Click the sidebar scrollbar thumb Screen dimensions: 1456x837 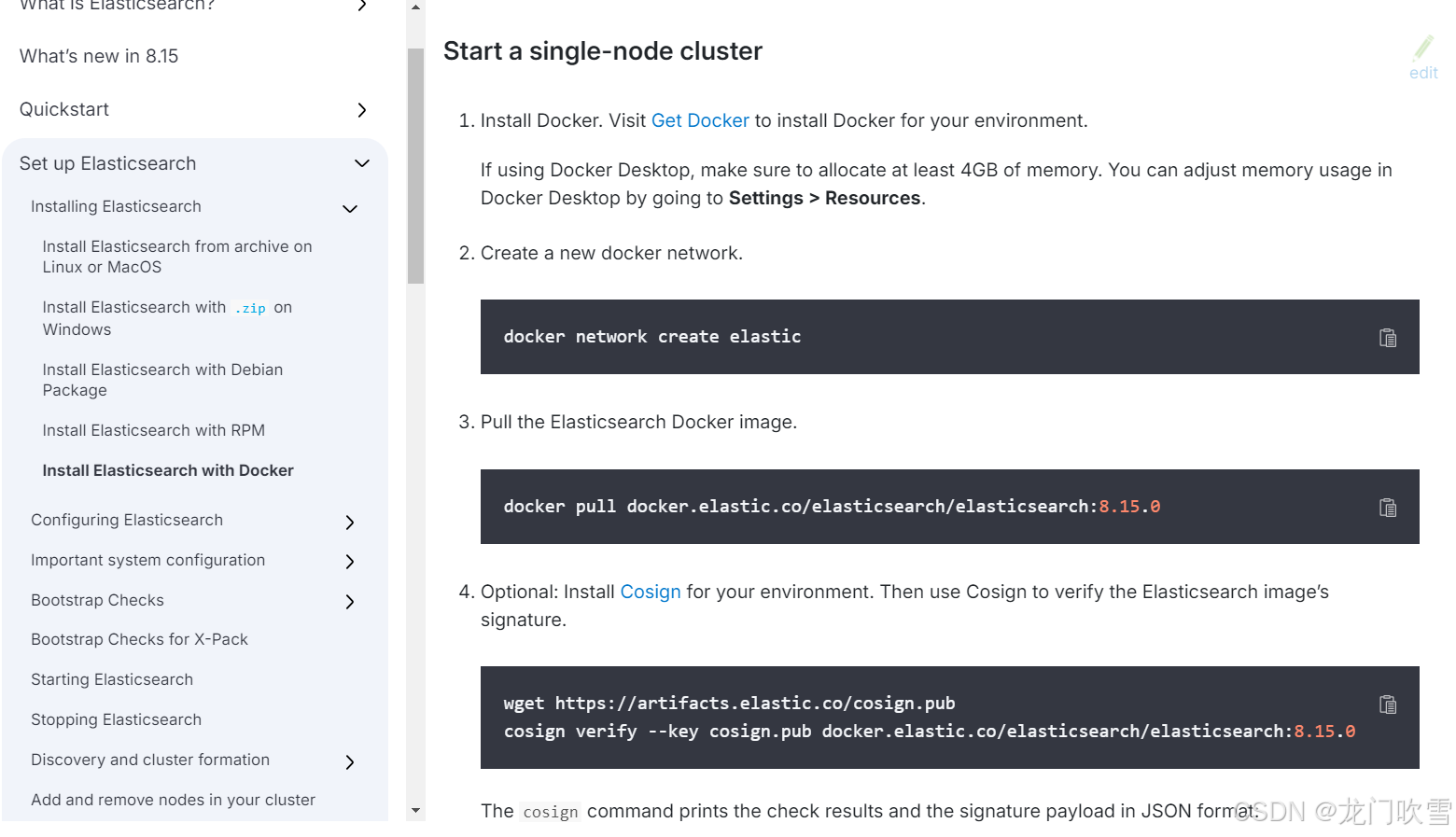pyautogui.click(x=416, y=165)
